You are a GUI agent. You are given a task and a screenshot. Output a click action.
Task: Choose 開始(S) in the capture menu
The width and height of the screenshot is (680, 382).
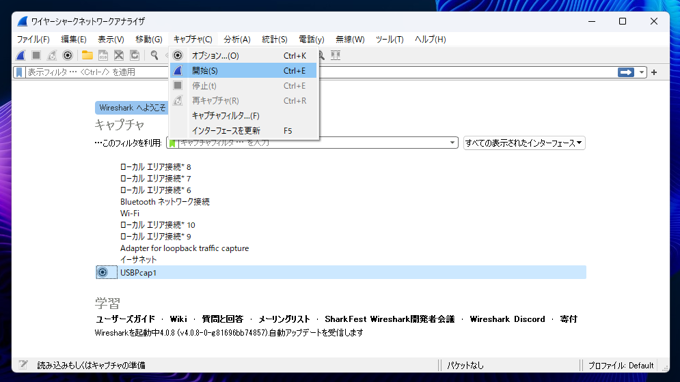(x=244, y=71)
